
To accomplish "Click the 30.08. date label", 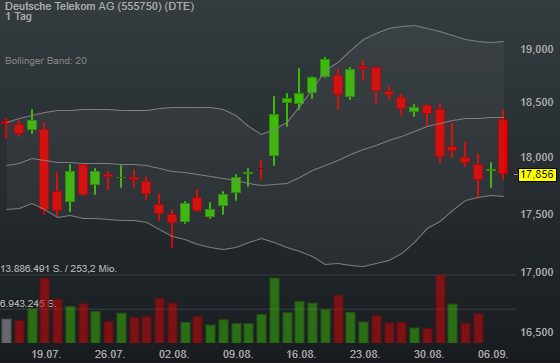I will 429,354.
